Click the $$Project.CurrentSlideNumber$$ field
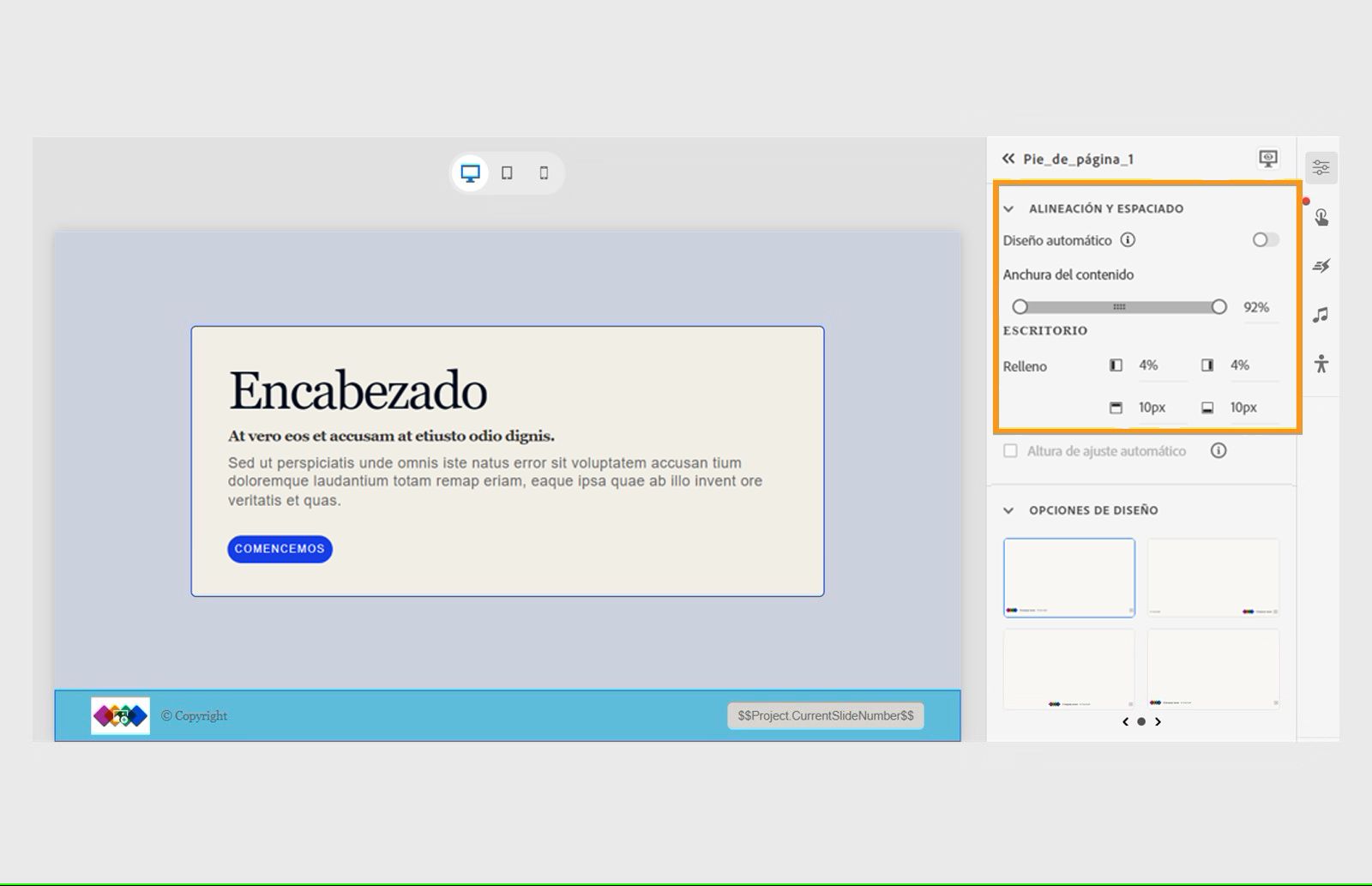This screenshot has height=886, width=1372. click(826, 715)
